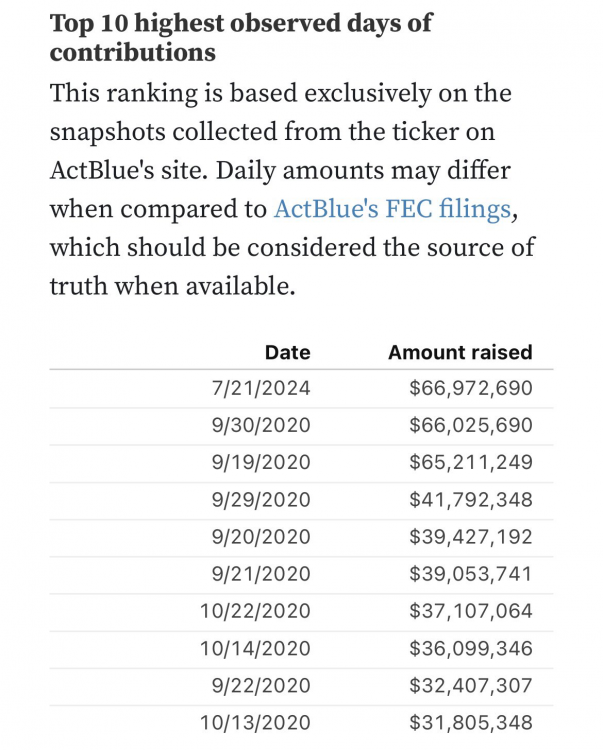This screenshot has height=750, width=603.
Task: Click the $66,025,690 amount
Action: (x=471, y=425)
